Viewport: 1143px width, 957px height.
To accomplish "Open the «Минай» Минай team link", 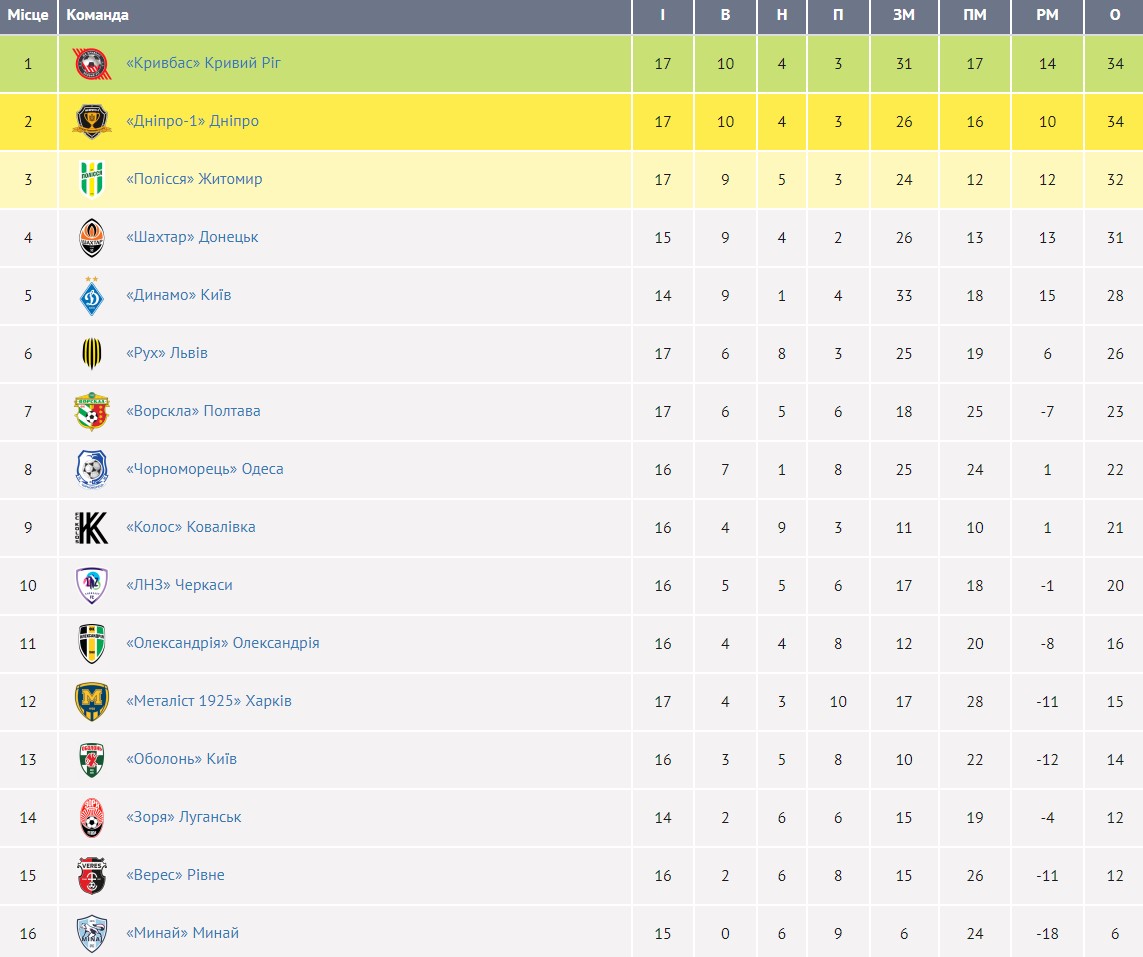I will click(182, 933).
